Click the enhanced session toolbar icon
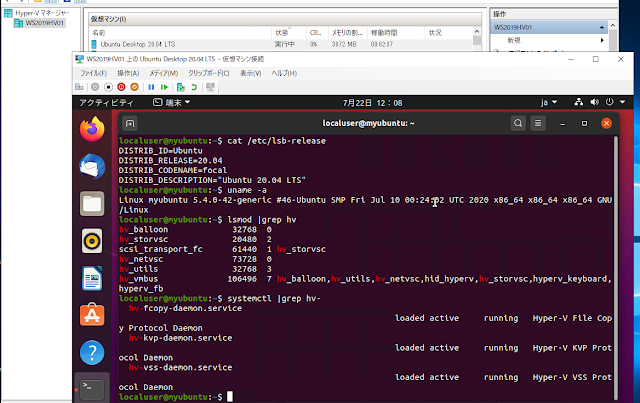640x403 pixels. tap(210, 87)
